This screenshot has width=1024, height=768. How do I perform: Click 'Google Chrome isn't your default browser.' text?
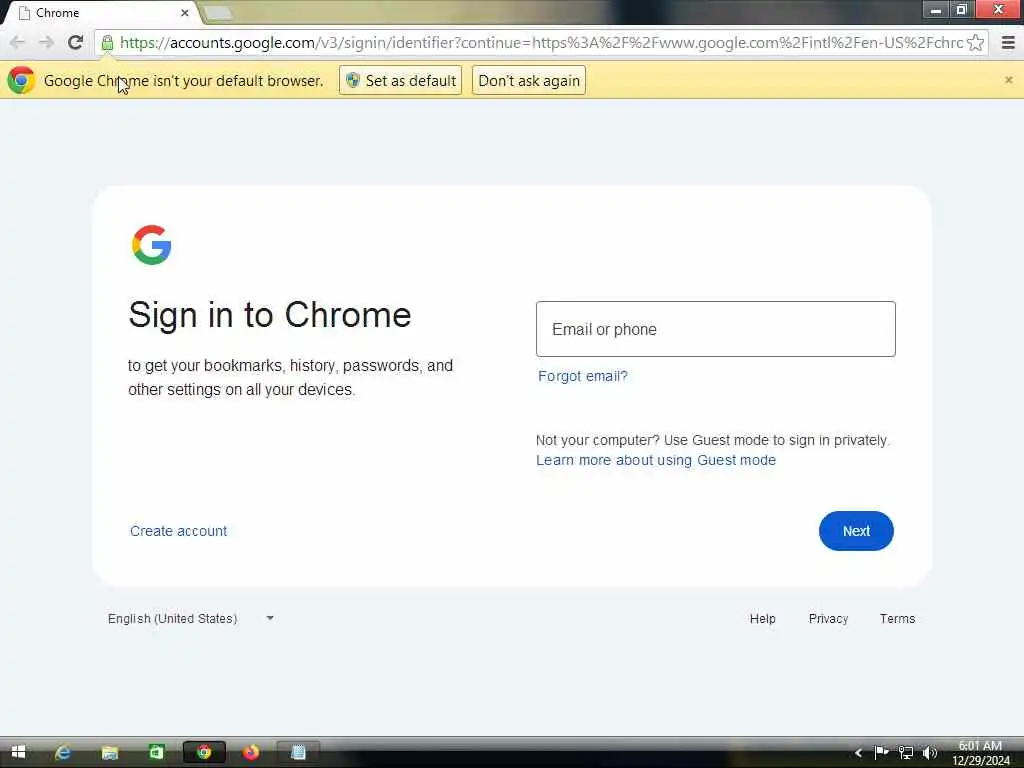pos(184,80)
